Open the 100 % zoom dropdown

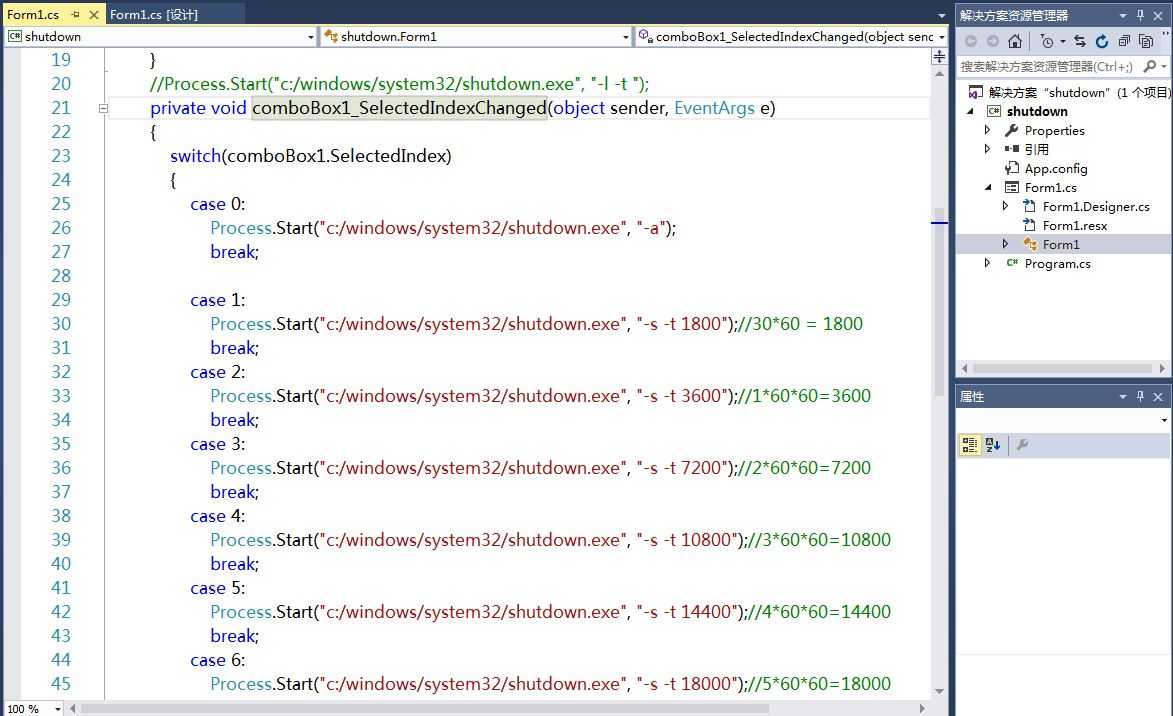tap(58, 709)
